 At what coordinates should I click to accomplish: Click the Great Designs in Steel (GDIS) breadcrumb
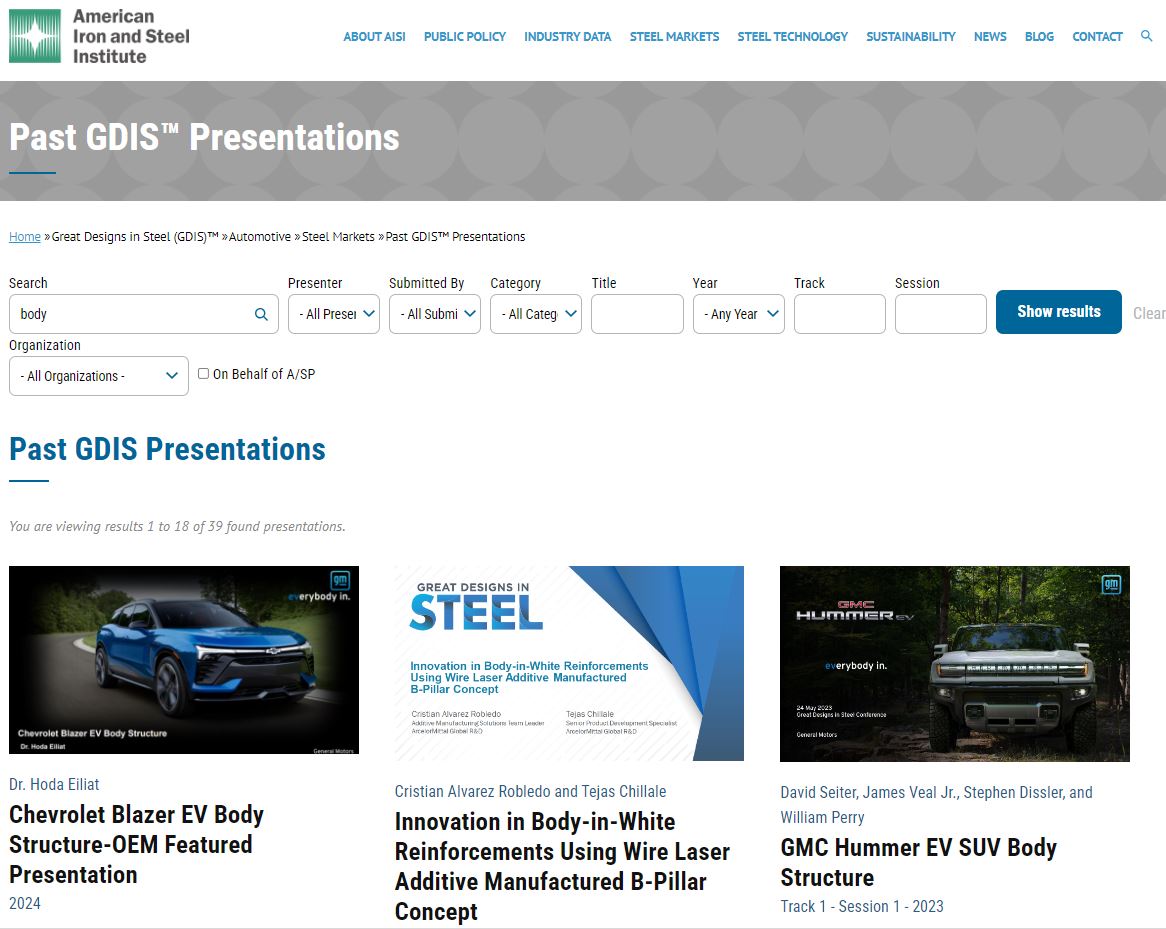135,237
